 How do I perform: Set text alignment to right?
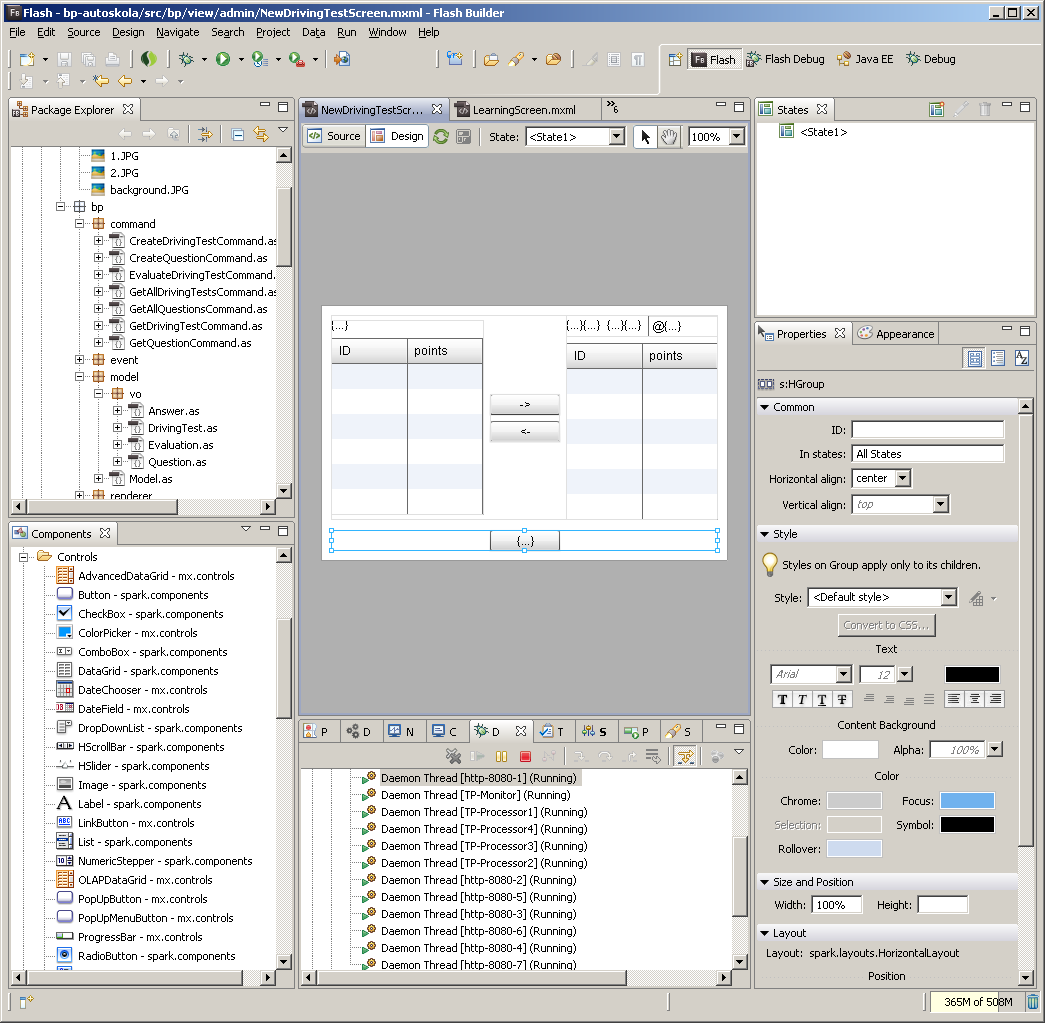pos(995,698)
